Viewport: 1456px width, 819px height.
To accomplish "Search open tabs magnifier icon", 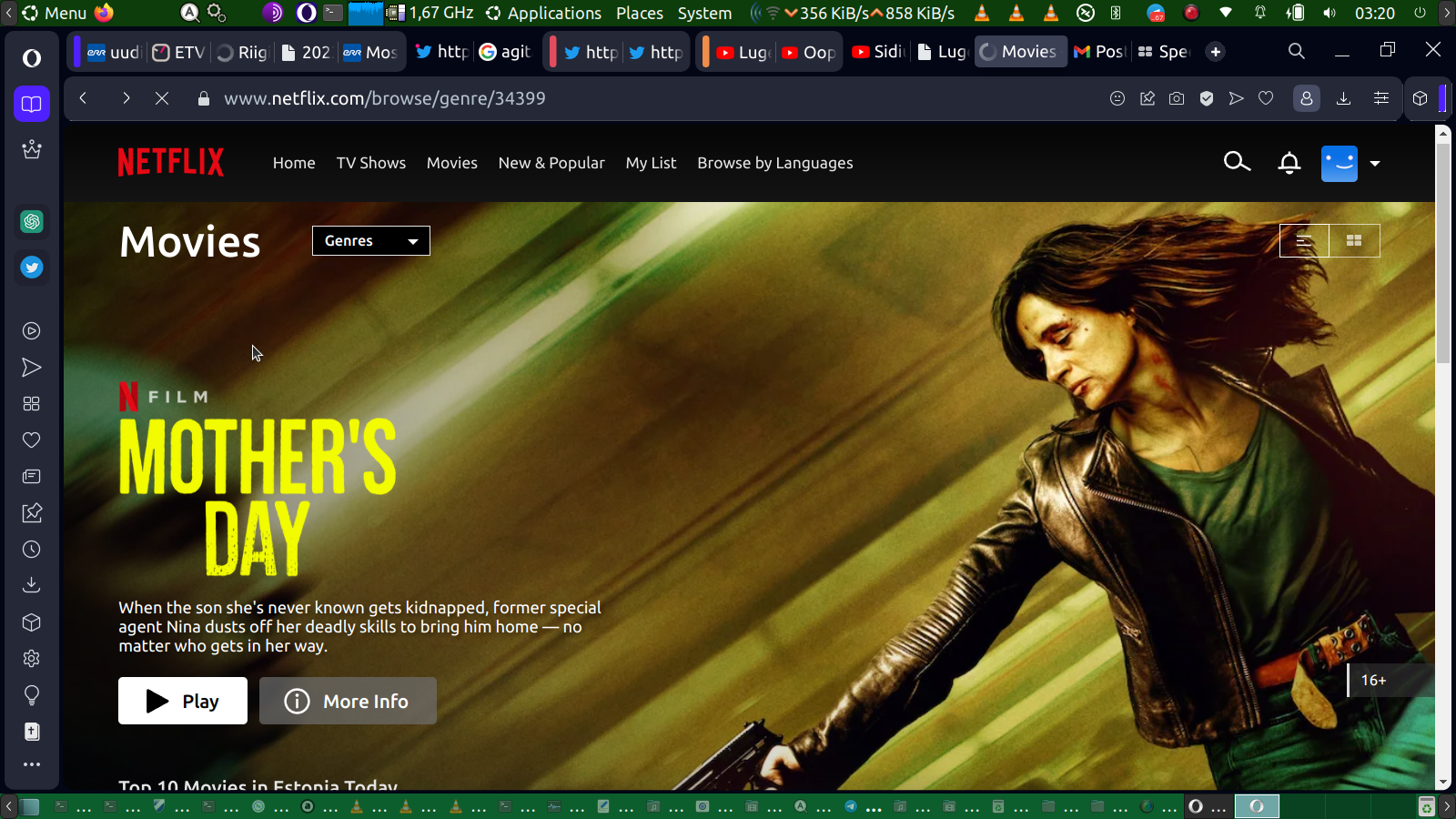I will [x=1297, y=52].
